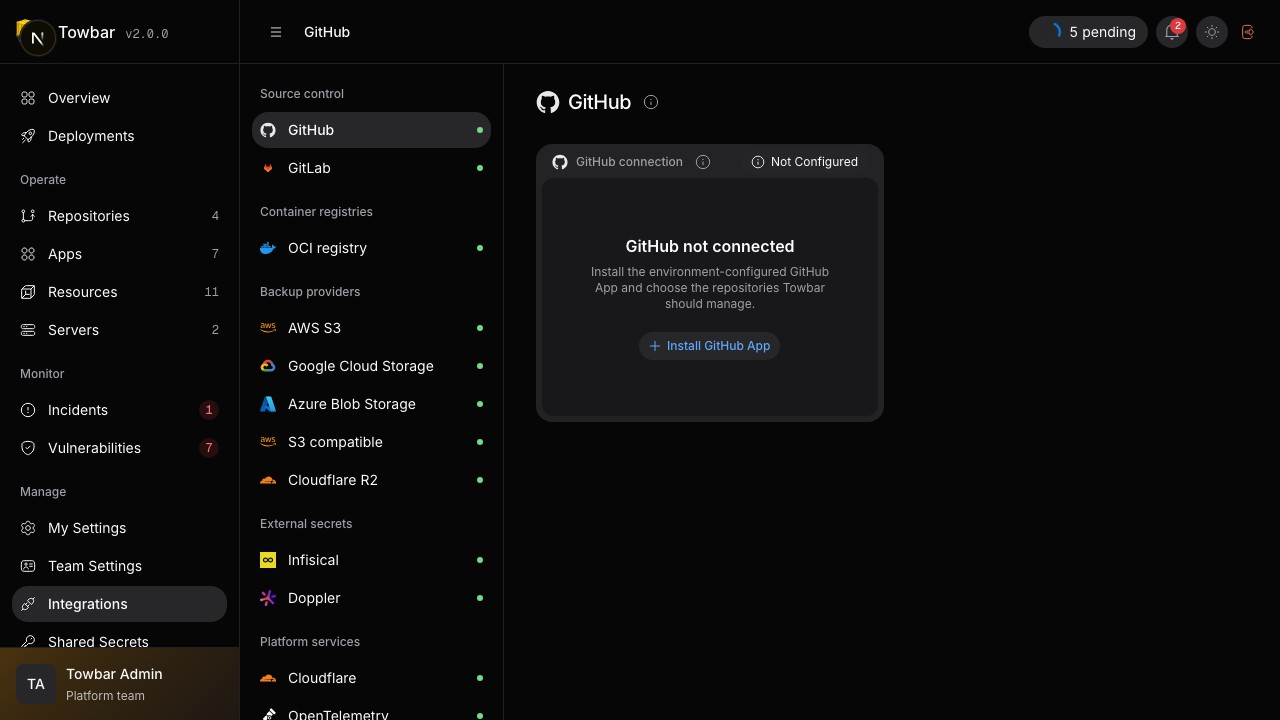Screen dimensions: 1280x720
Task: Click the red logout icon
Action: tap(1248, 32)
